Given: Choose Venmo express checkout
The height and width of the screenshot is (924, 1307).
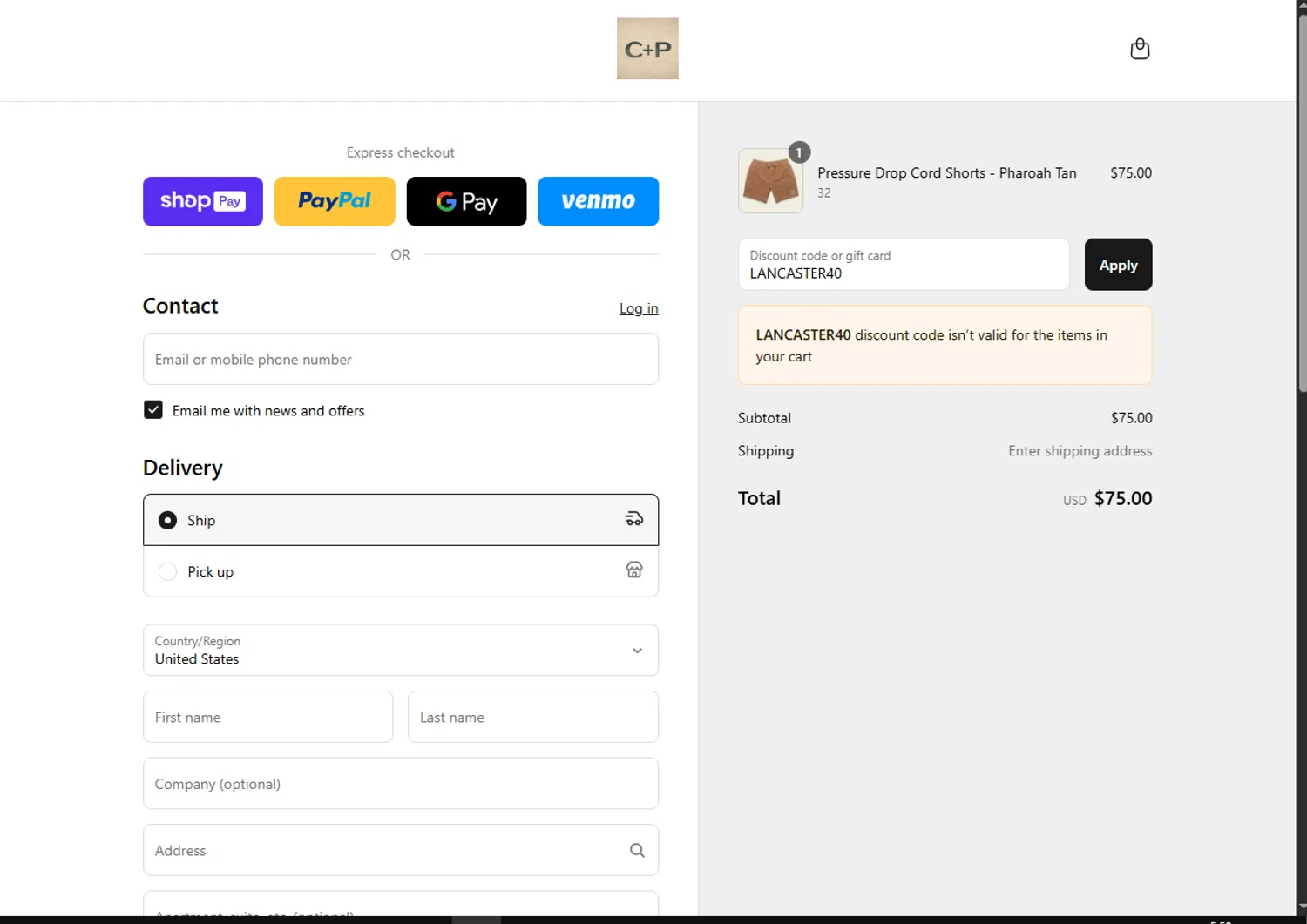Looking at the screenshot, I should 598,201.
